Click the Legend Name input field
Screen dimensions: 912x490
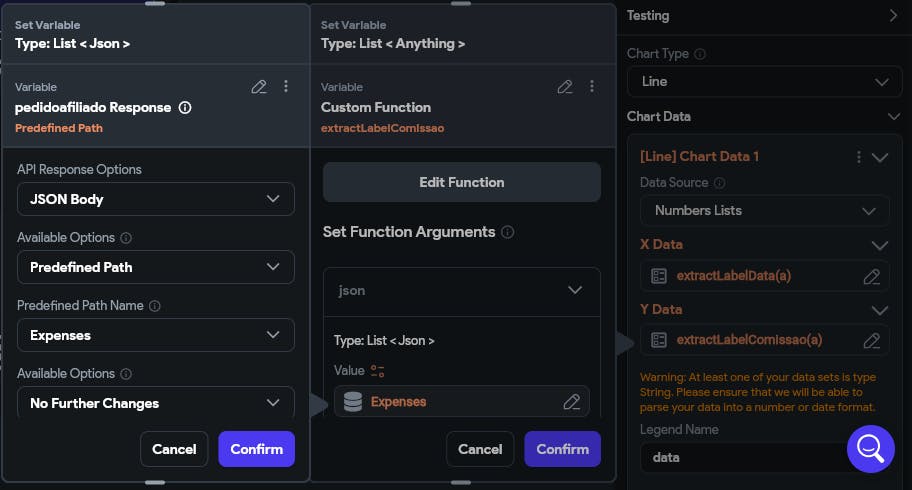pyautogui.click(x=740, y=457)
